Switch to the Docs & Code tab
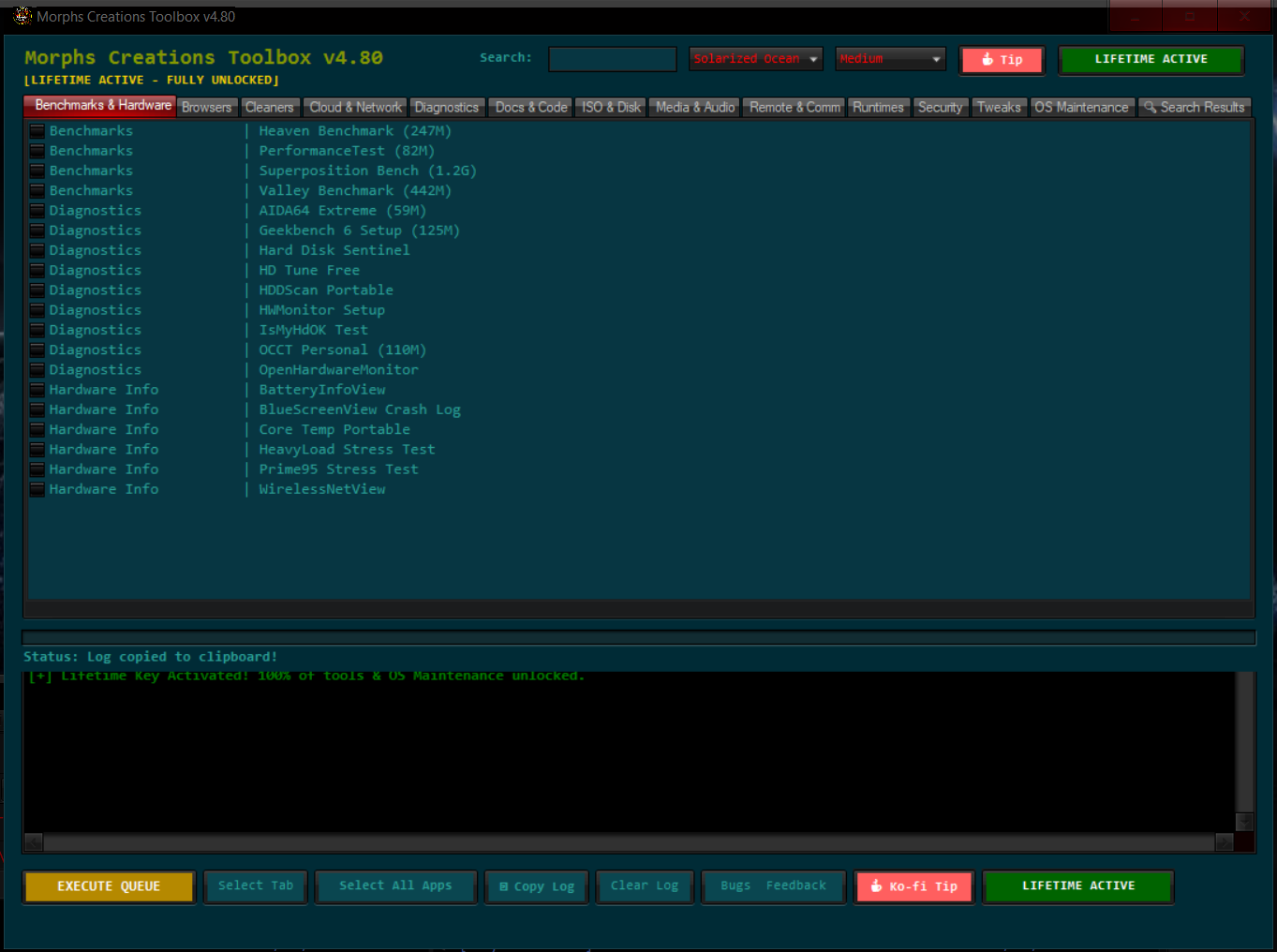The height and width of the screenshot is (952, 1277). click(531, 108)
